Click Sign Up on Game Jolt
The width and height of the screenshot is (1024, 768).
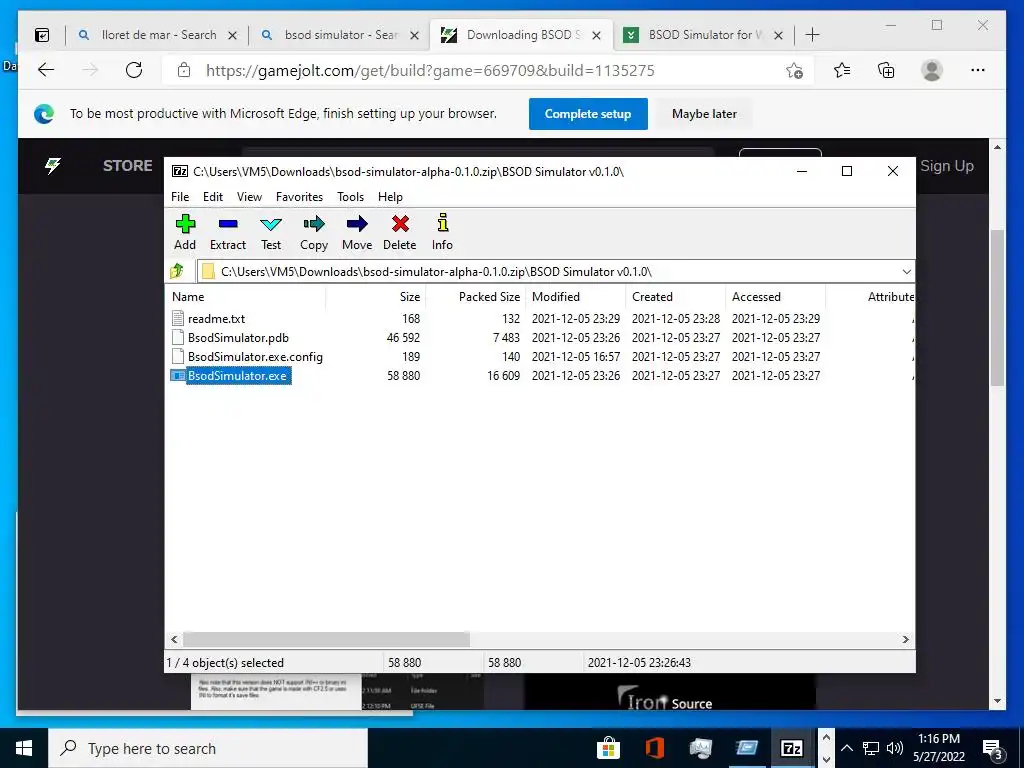pyautogui.click(x=947, y=166)
